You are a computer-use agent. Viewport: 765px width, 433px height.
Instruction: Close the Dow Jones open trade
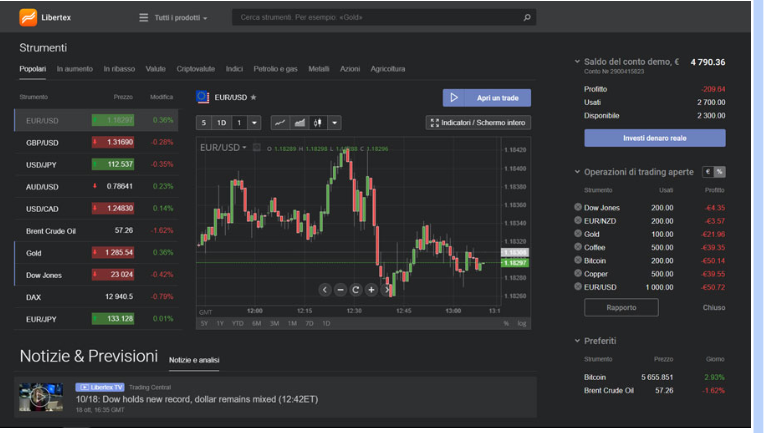coord(578,207)
